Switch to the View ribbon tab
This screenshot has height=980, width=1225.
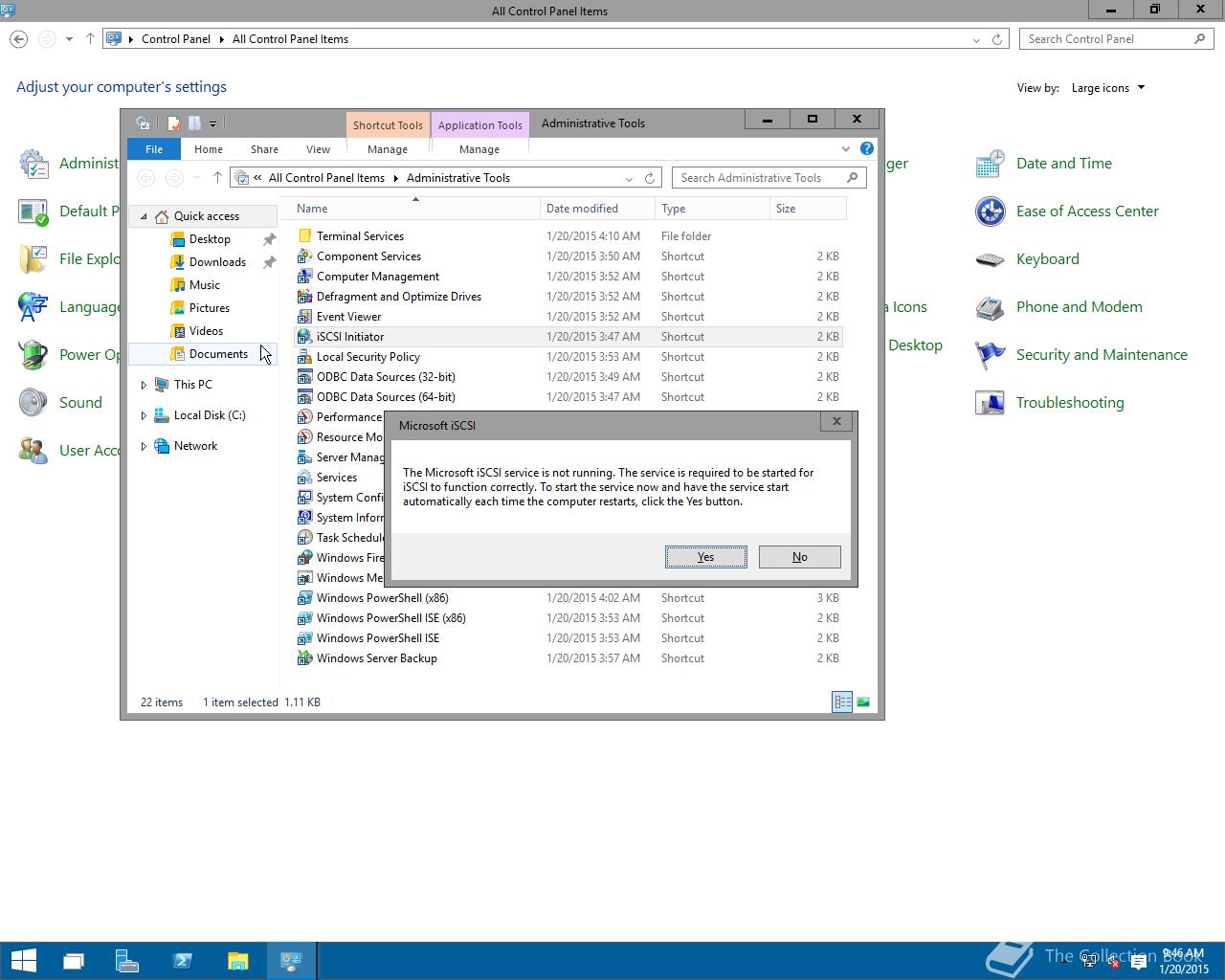318,148
